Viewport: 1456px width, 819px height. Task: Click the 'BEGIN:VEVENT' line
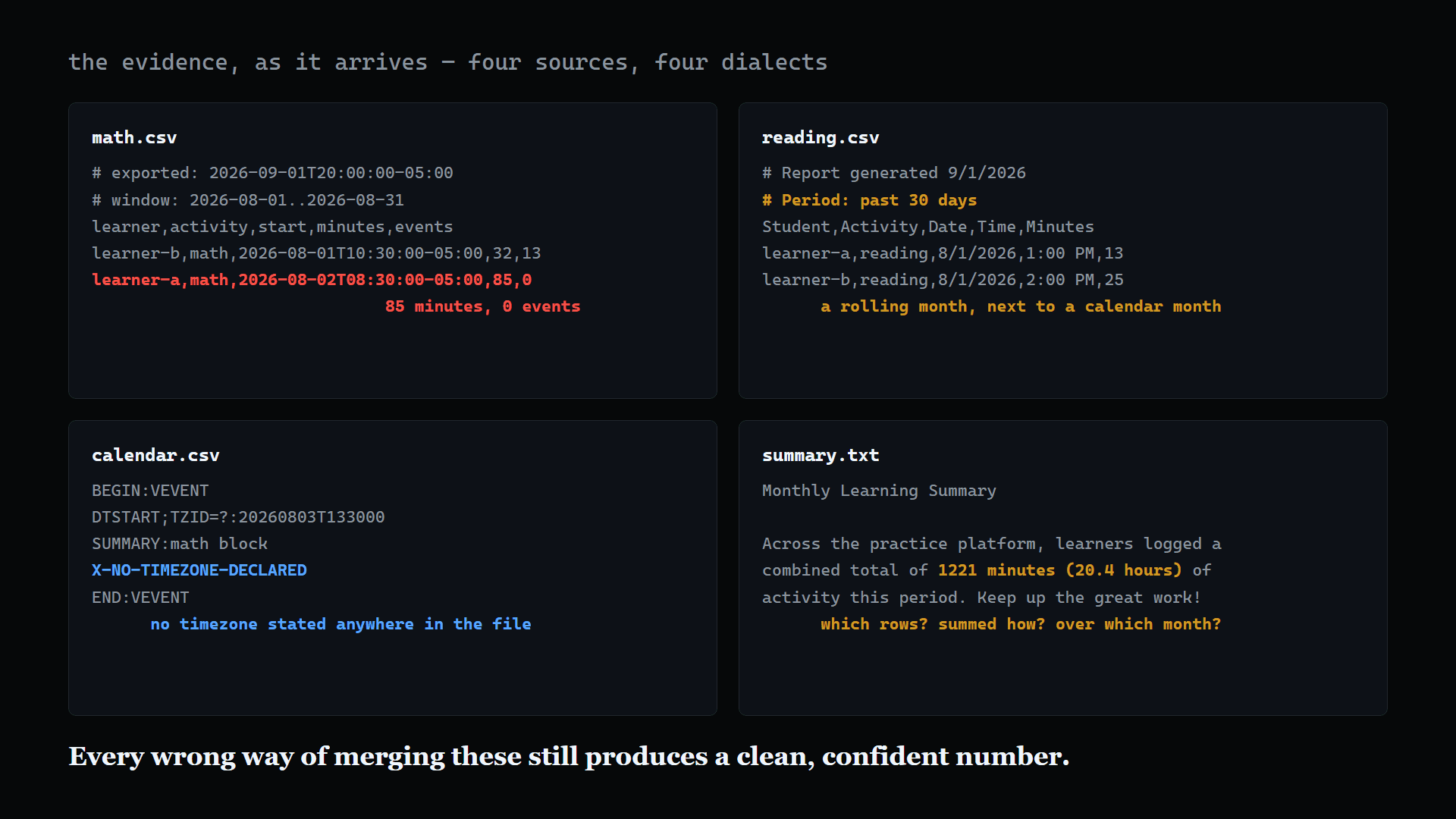pos(150,491)
